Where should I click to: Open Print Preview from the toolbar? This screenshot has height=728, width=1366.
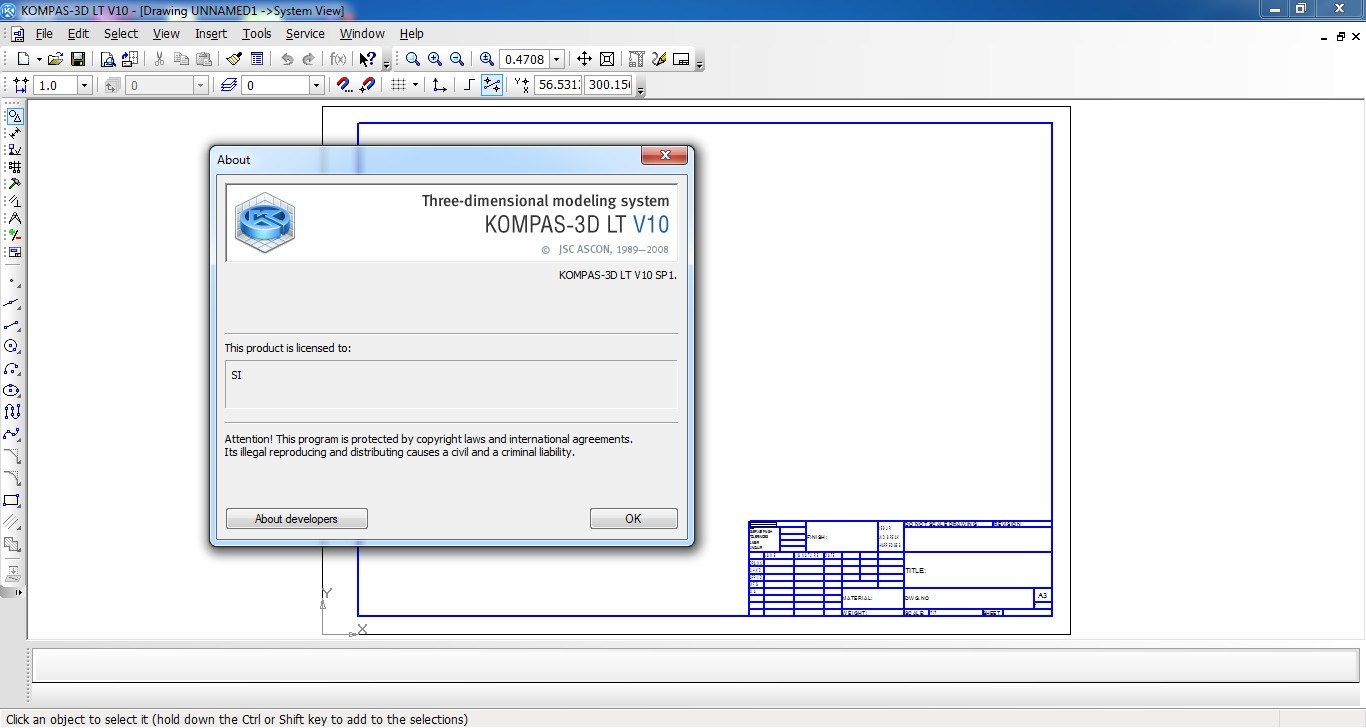[108, 59]
